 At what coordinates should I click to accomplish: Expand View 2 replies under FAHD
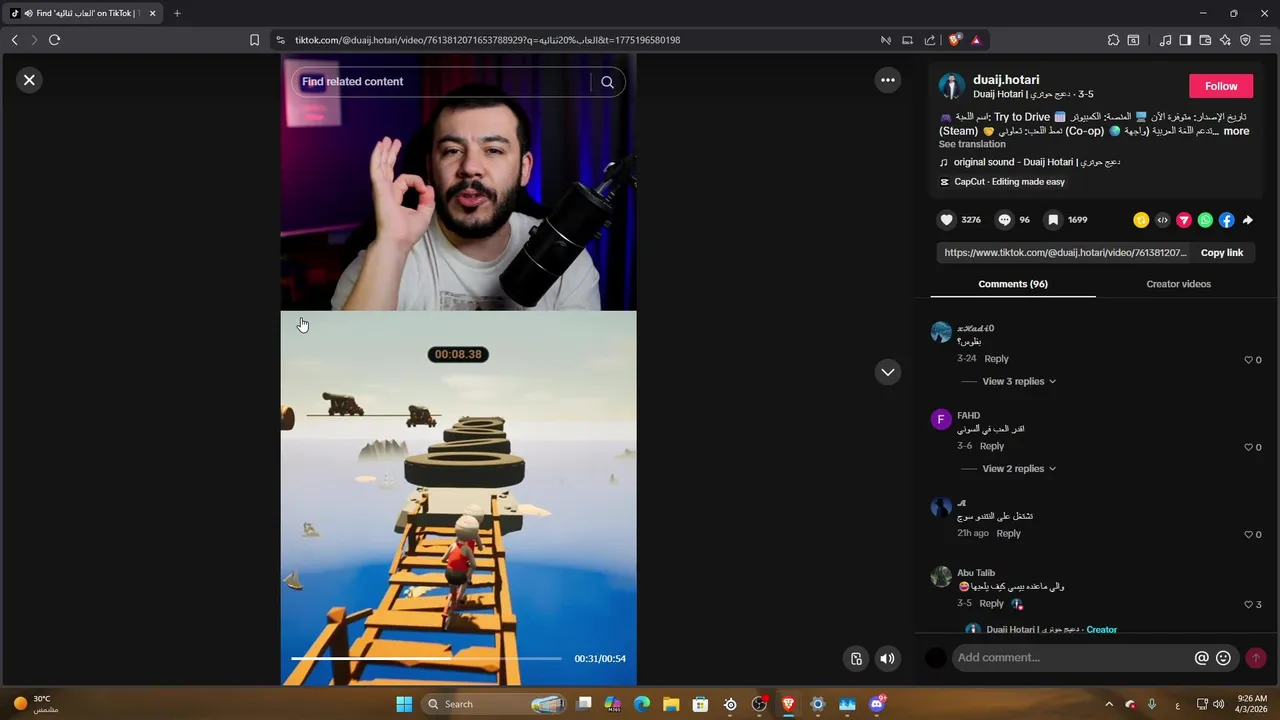[1019, 469]
